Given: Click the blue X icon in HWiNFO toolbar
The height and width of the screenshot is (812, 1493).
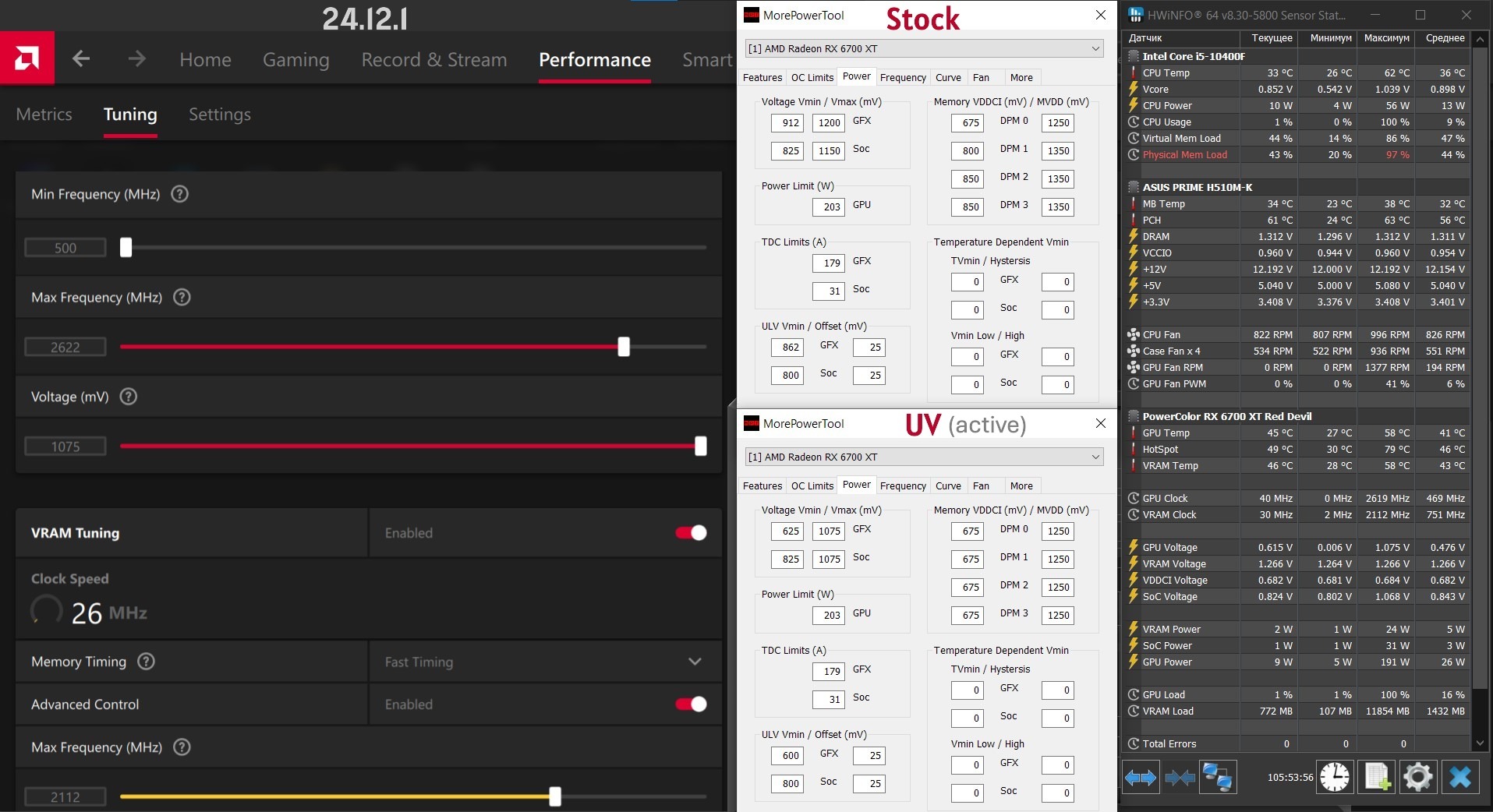Looking at the screenshot, I should (x=1460, y=777).
